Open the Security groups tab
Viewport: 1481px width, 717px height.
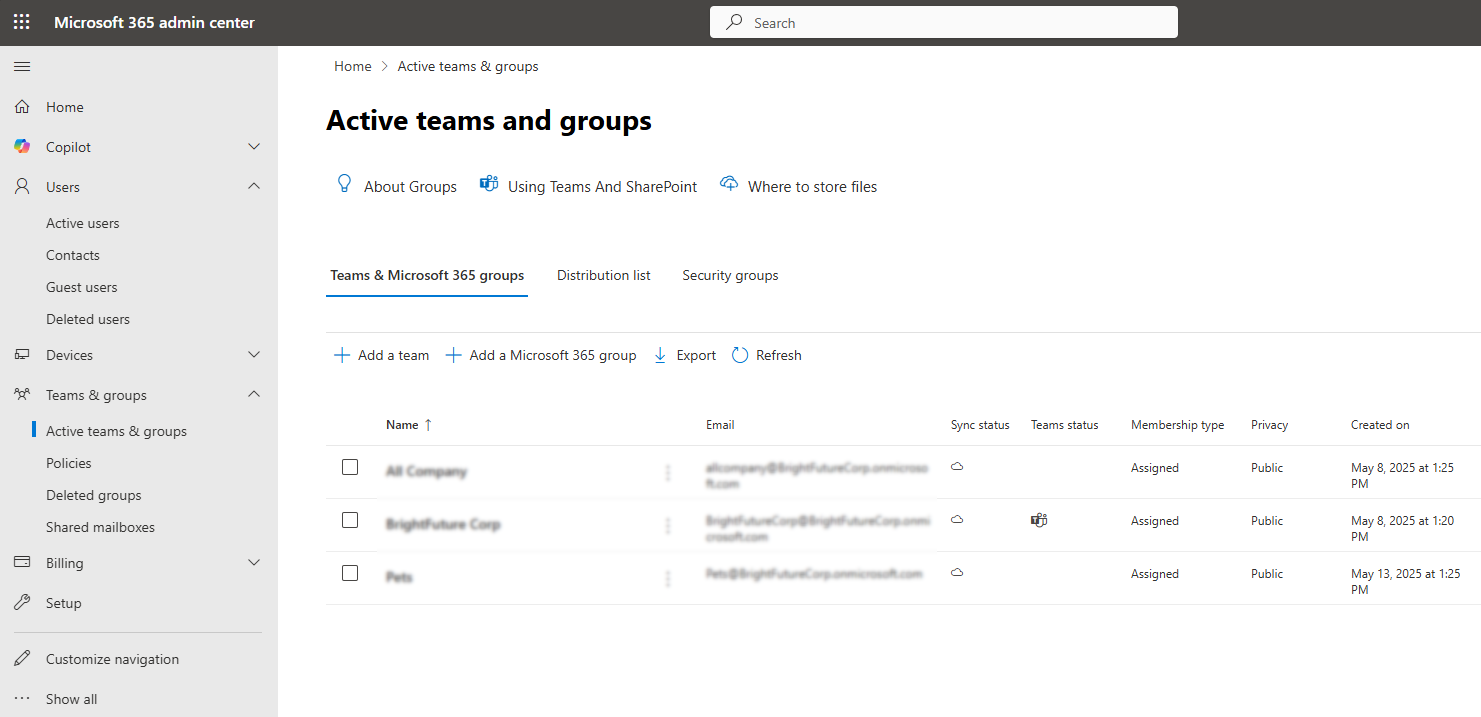730,275
